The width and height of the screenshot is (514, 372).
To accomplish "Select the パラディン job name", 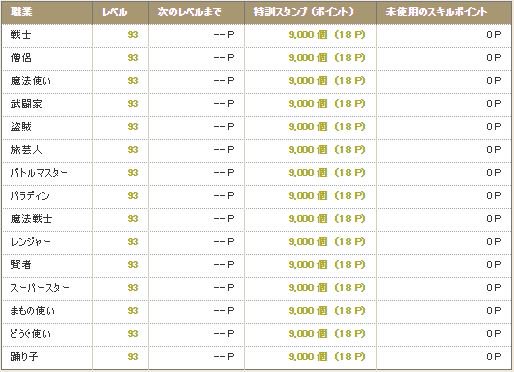I will tap(30, 196).
